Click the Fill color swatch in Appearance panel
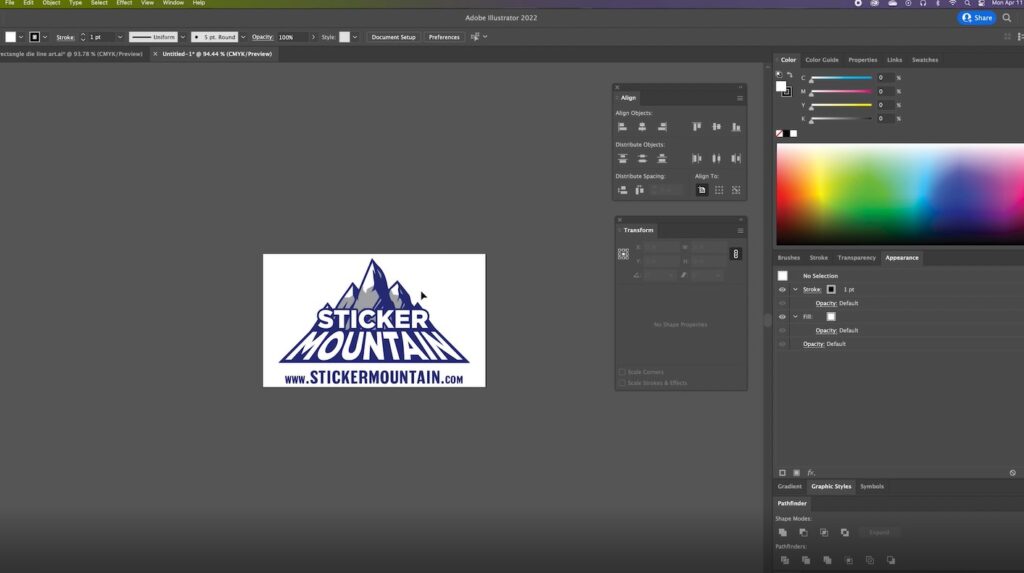1024x573 pixels. (831, 317)
